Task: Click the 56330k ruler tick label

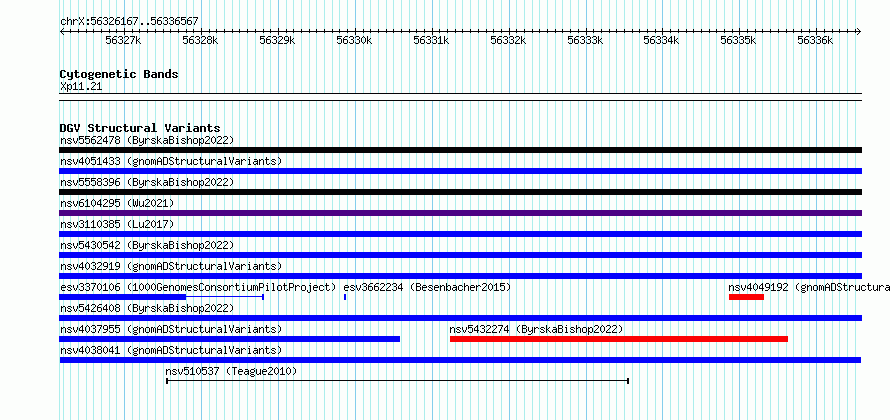Action: pyautogui.click(x=354, y=40)
